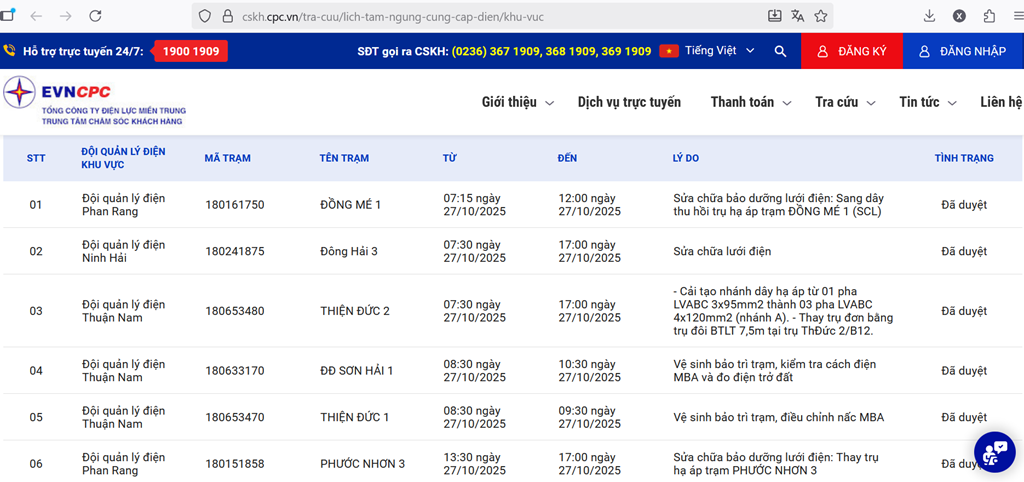
Task: Bookmark this page with the star icon
Action: pos(821,16)
